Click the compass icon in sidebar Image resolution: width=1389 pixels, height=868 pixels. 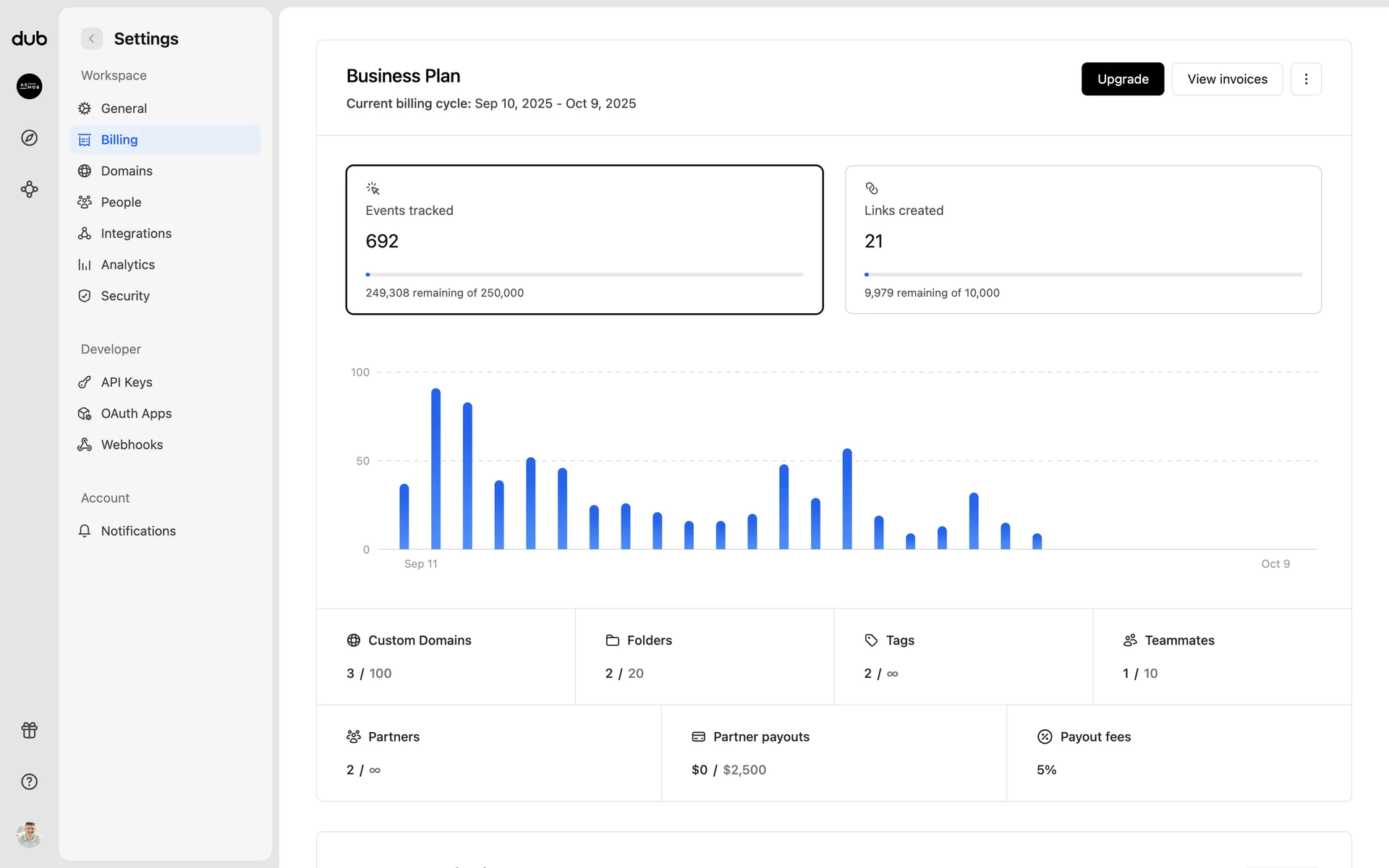(29, 137)
